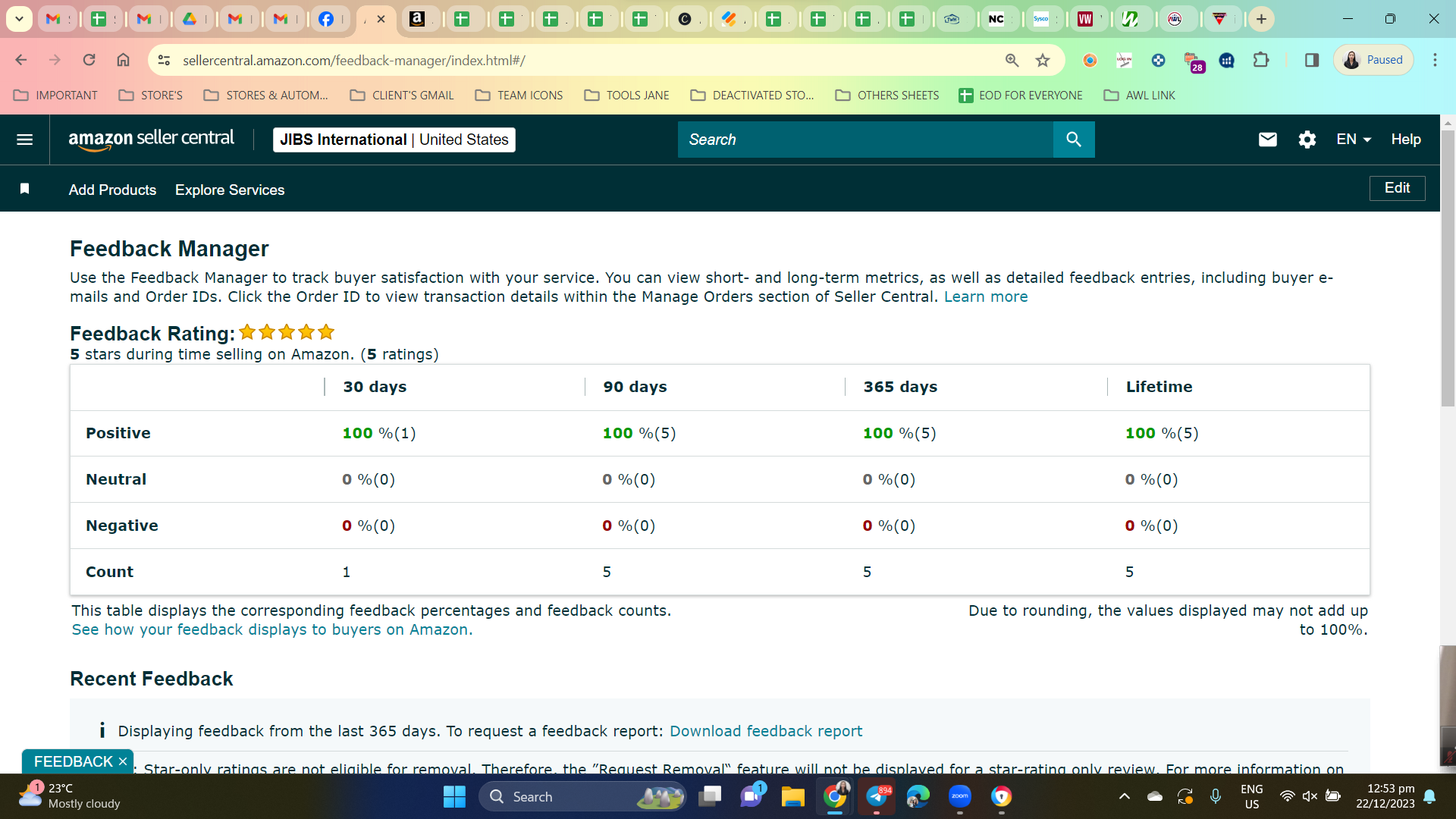
Task: Click the address bar URL
Action: 354,60
